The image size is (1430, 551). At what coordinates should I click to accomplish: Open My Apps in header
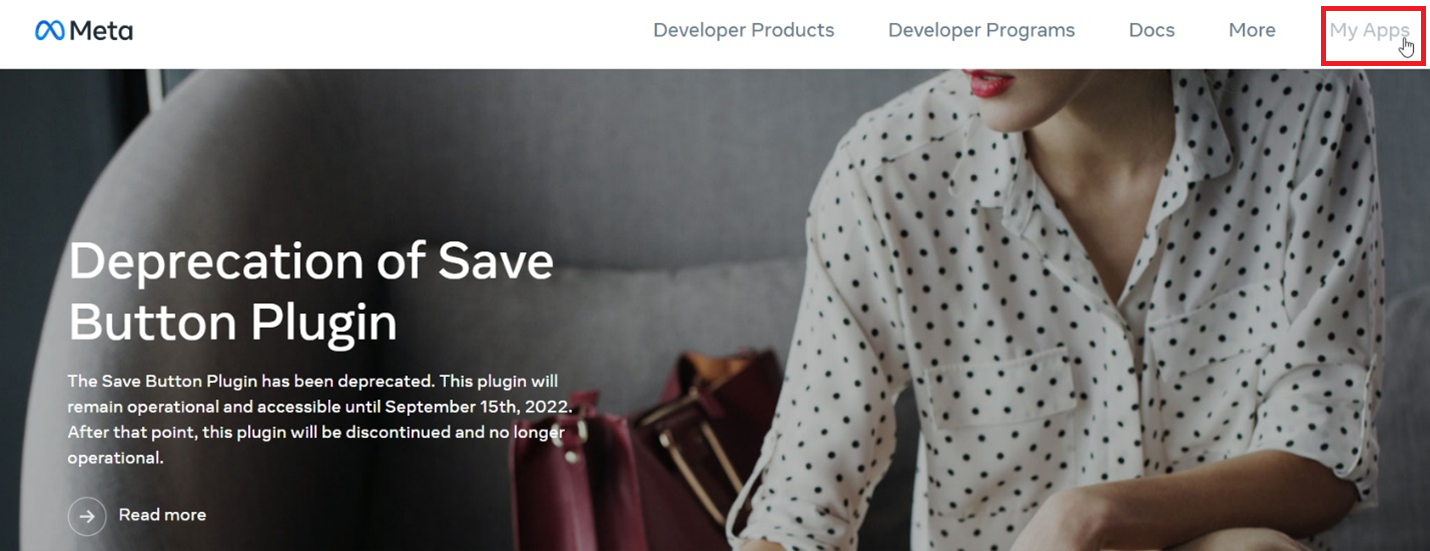pos(1369,30)
